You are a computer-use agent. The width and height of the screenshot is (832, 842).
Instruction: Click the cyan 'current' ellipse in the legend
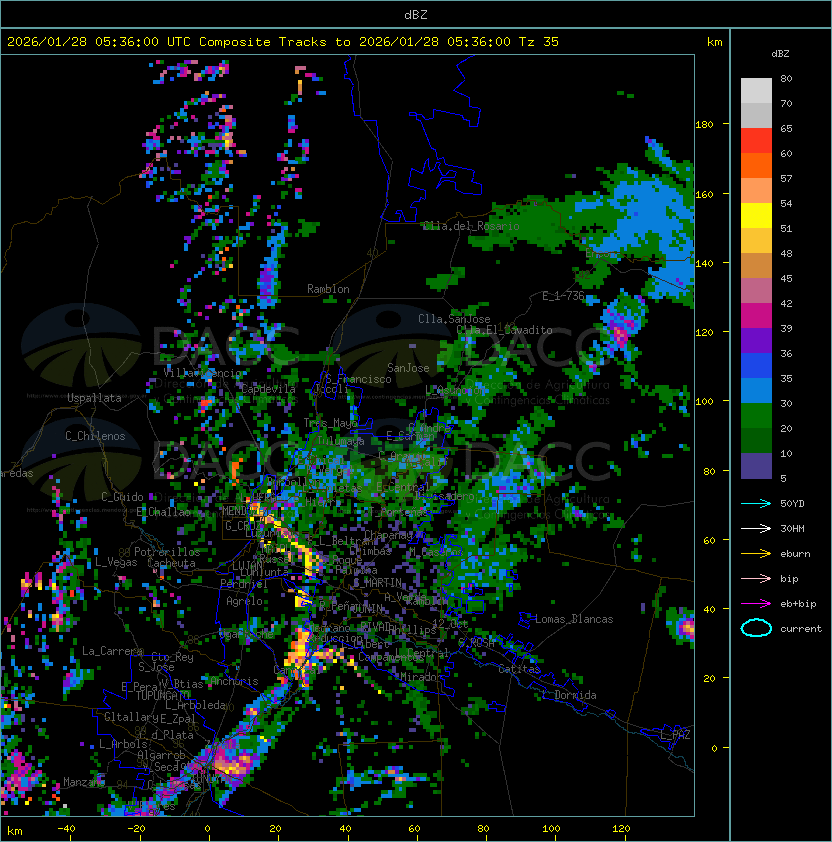(756, 628)
